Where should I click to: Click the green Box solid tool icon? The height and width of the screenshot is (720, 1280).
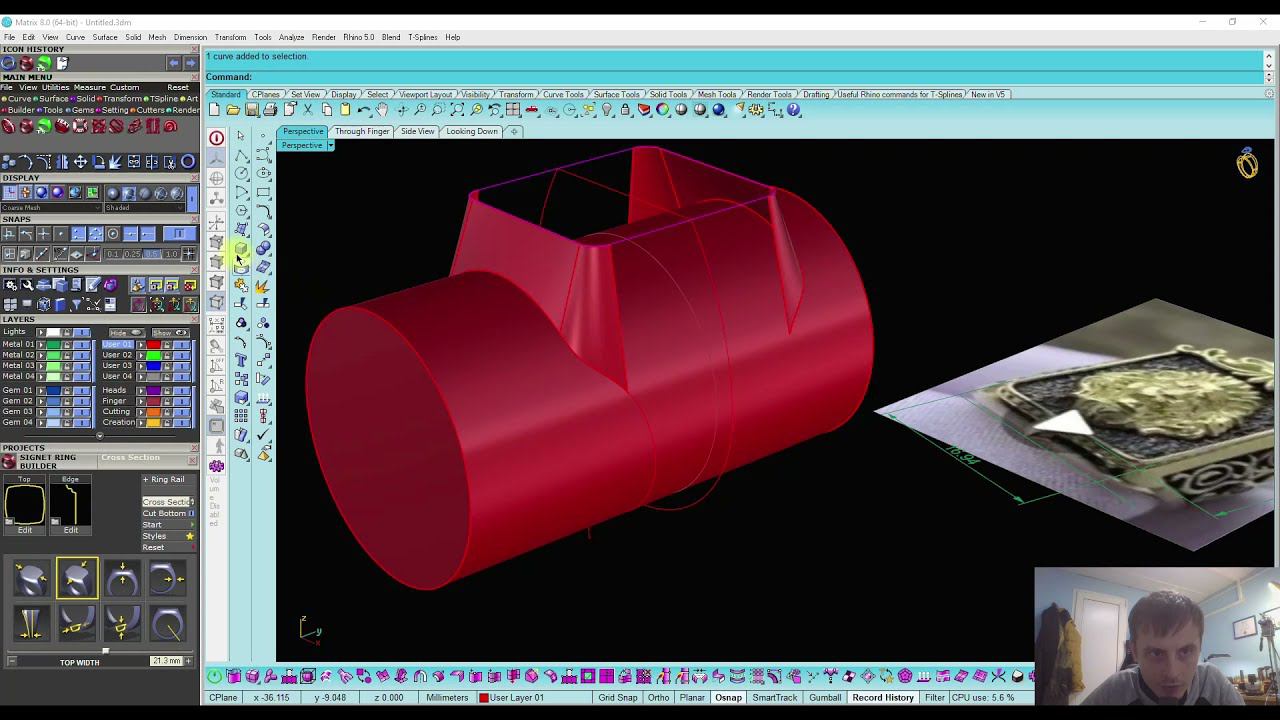pyautogui.click(x=241, y=249)
